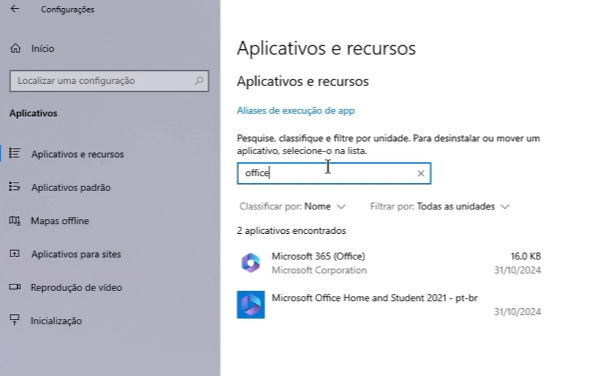This screenshot has width=598, height=376.
Task: Select Microsoft 365 (Office) app entry
Action: pos(389,263)
